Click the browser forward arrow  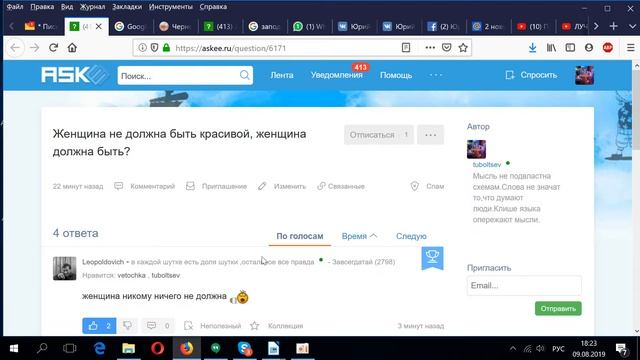point(34,48)
